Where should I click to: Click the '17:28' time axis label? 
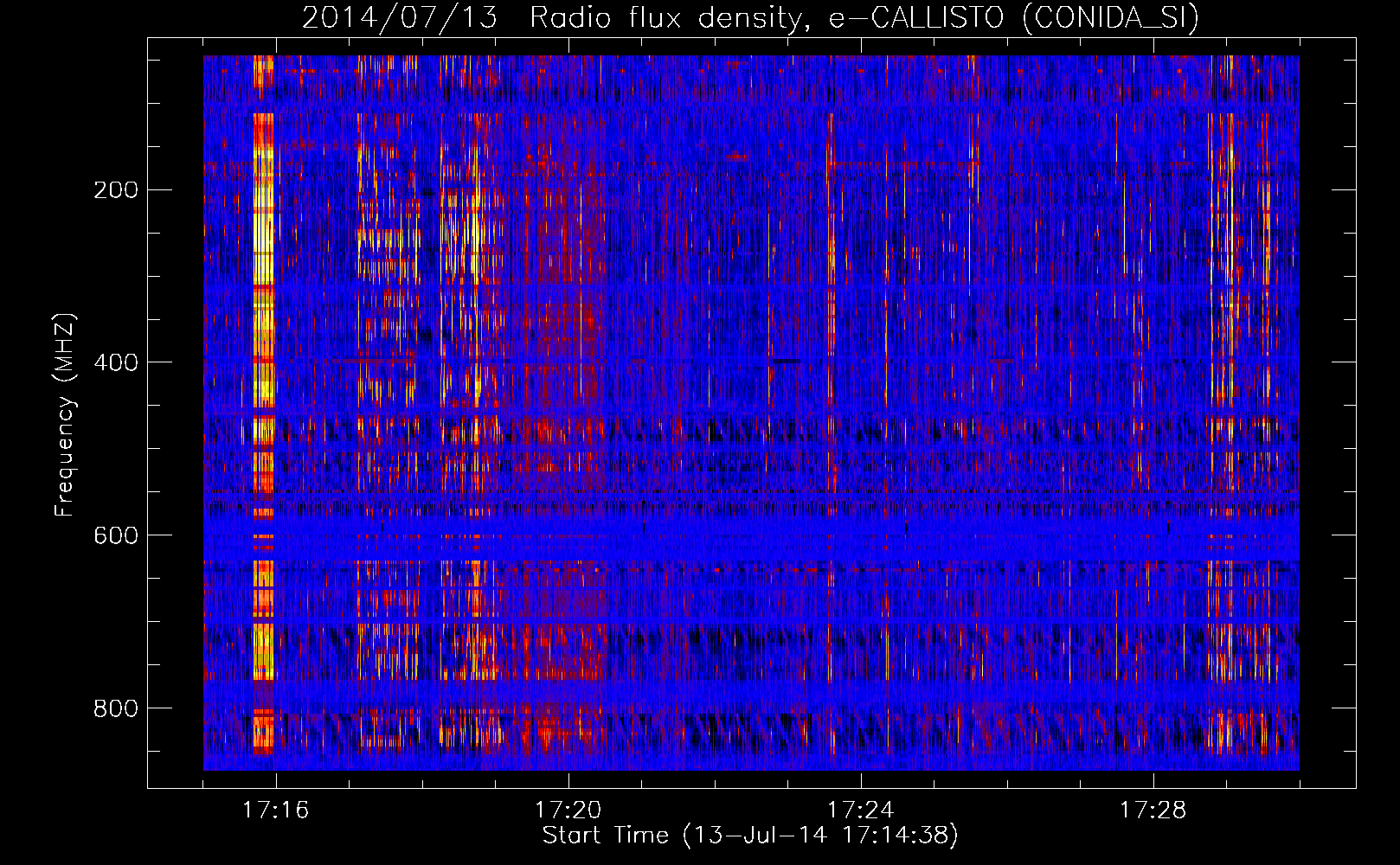pos(1153,811)
